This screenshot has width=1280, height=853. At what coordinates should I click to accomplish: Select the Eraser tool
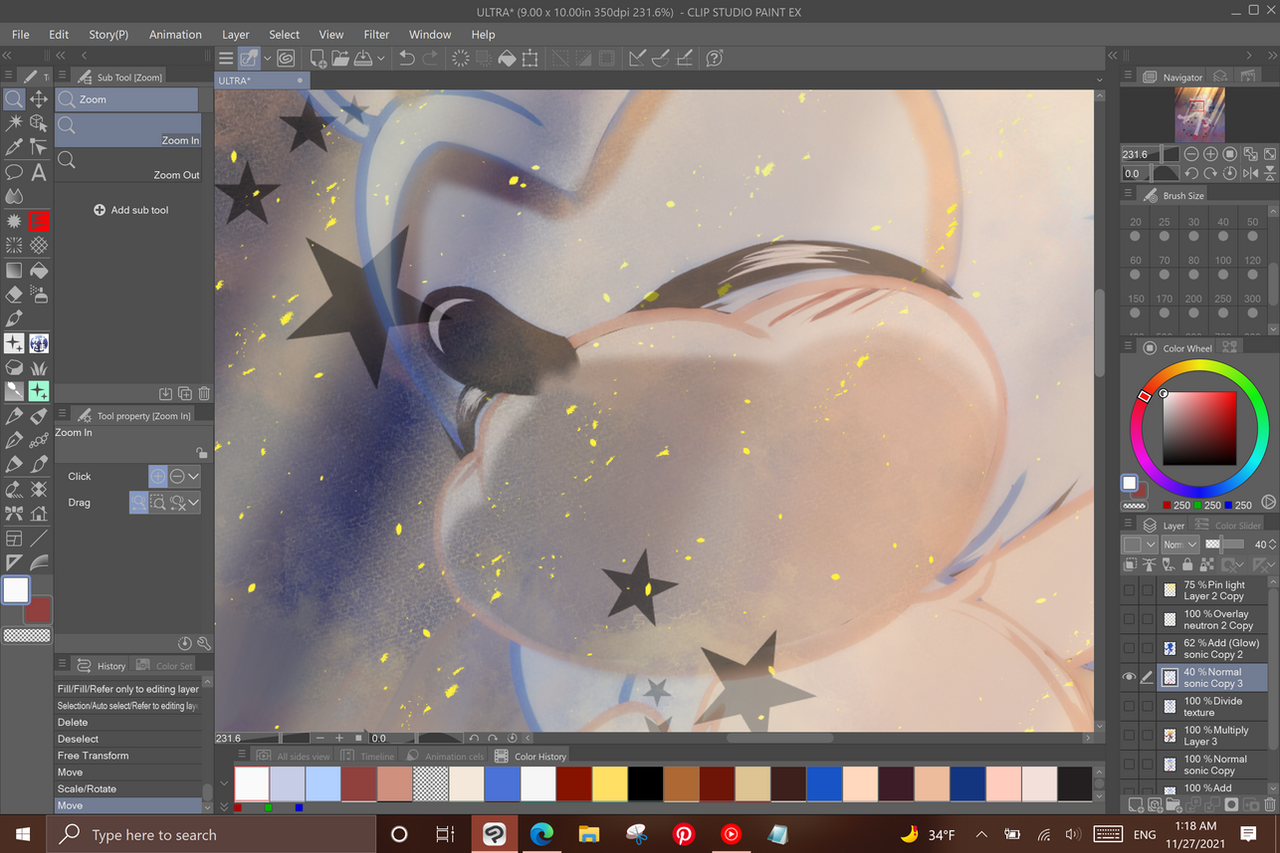tap(14, 294)
